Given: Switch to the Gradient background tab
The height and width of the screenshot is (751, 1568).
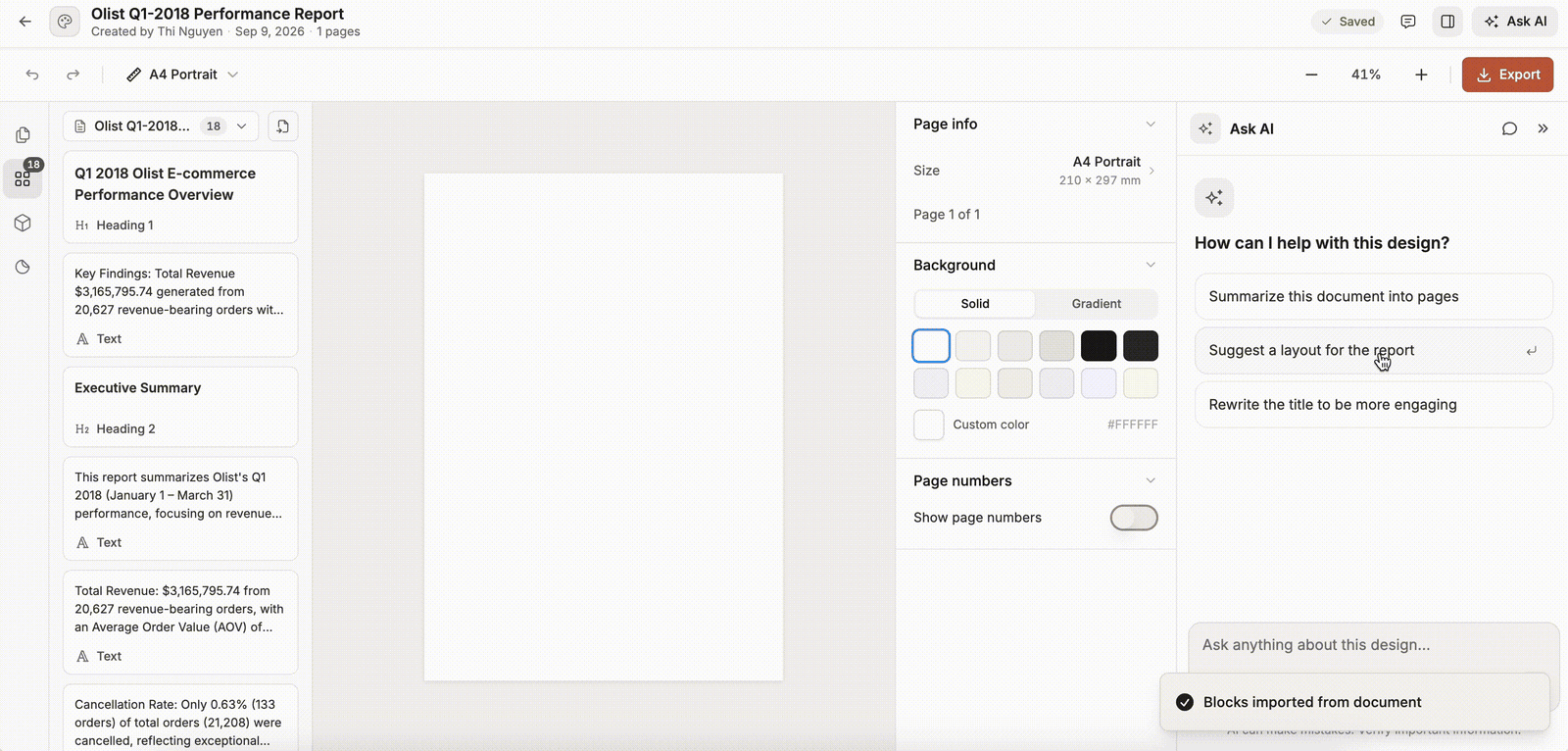Looking at the screenshot, I should click(x=1097, y=304).
